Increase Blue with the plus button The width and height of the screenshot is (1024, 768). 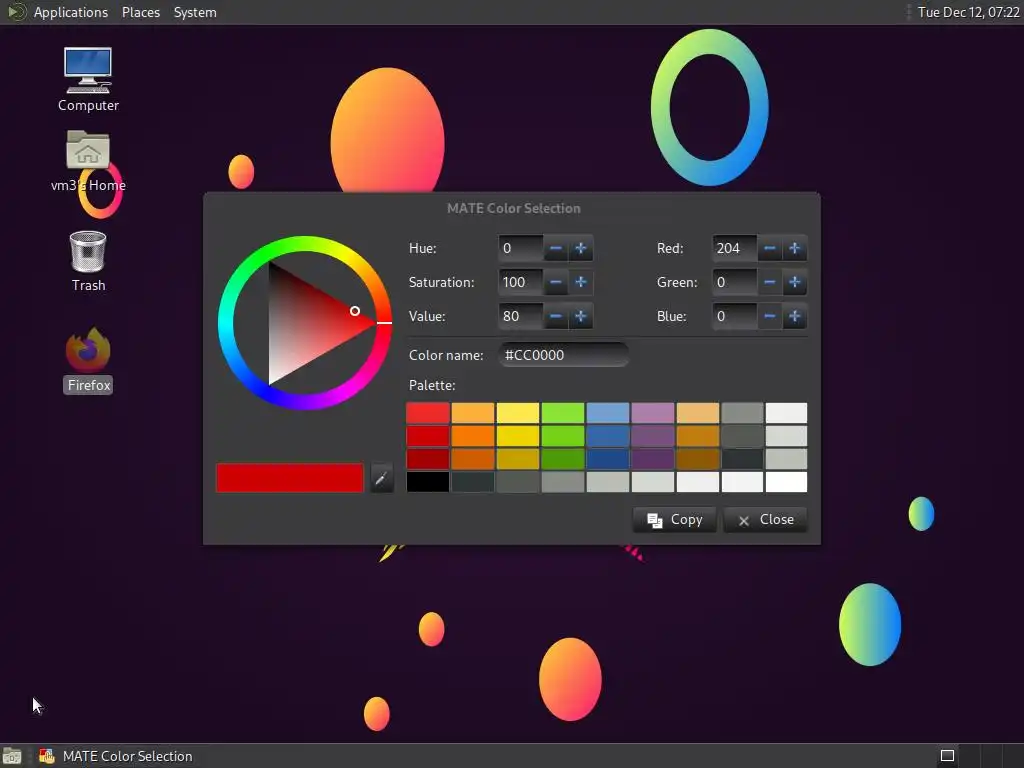(795, 317)
